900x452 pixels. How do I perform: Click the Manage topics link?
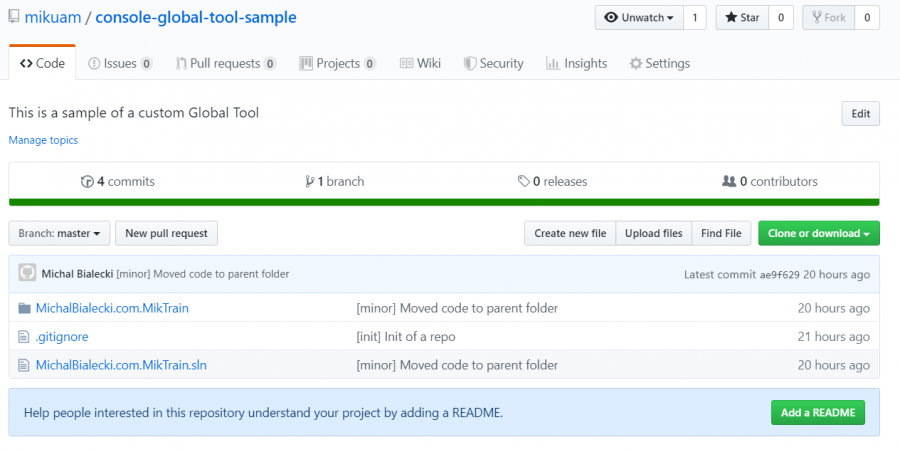tap(43, 140)
